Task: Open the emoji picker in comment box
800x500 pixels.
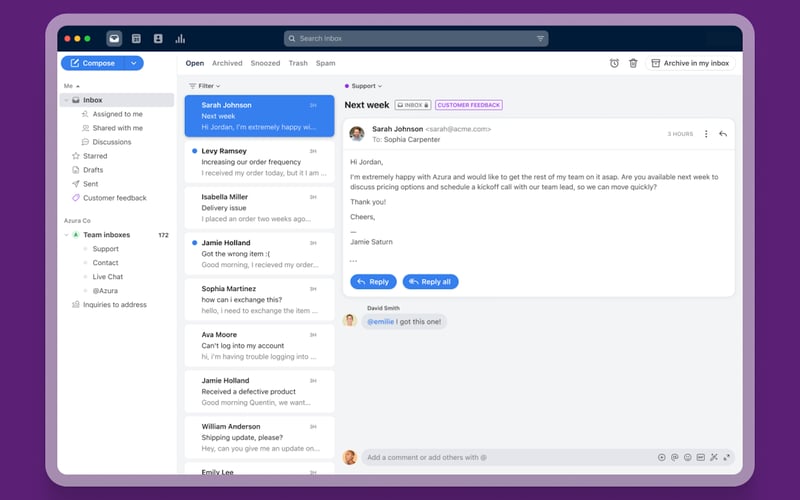Action: [x=688, y=457]
